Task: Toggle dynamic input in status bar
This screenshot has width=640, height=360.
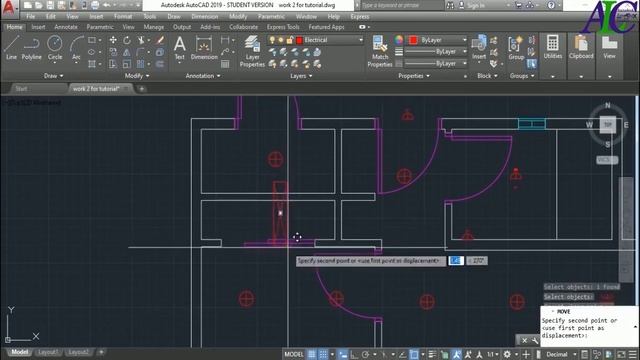Action: 343,354
